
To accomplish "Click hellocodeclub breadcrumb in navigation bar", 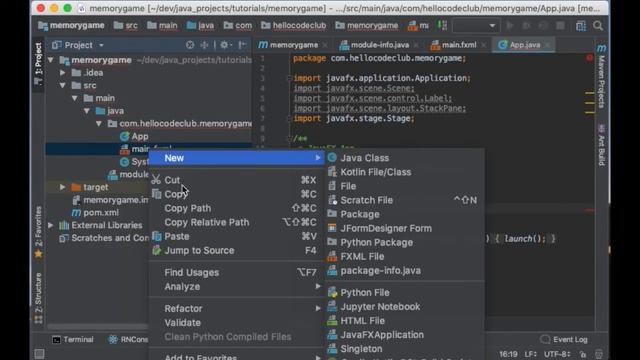I will pyautogui.click(x=294, y=26).
